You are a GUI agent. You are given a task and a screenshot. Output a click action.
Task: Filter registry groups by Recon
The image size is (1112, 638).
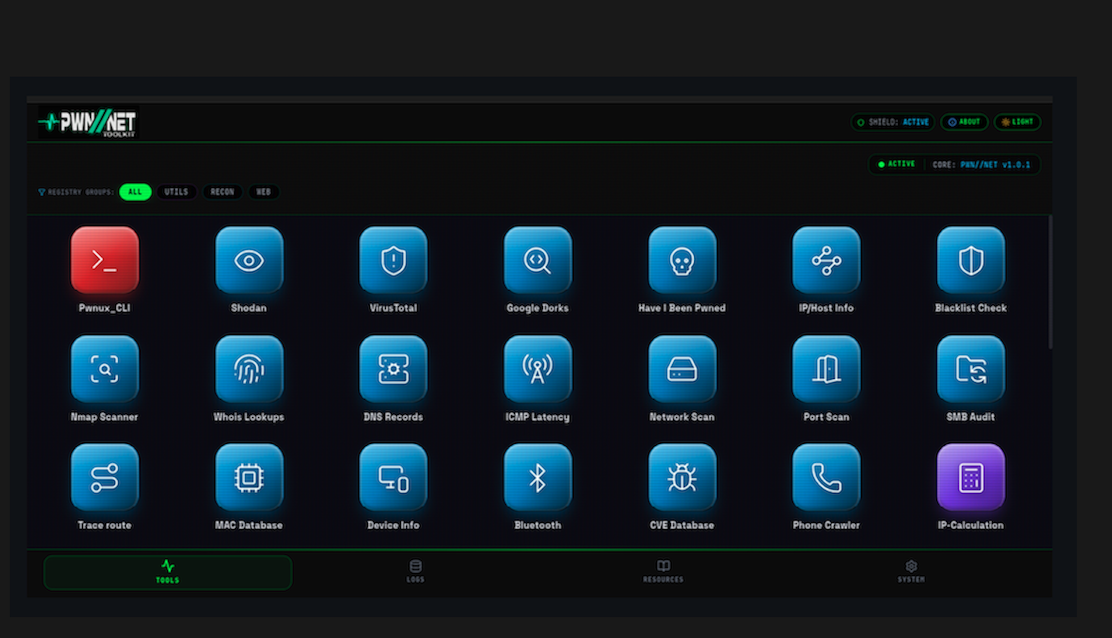(x=222, y=192)
